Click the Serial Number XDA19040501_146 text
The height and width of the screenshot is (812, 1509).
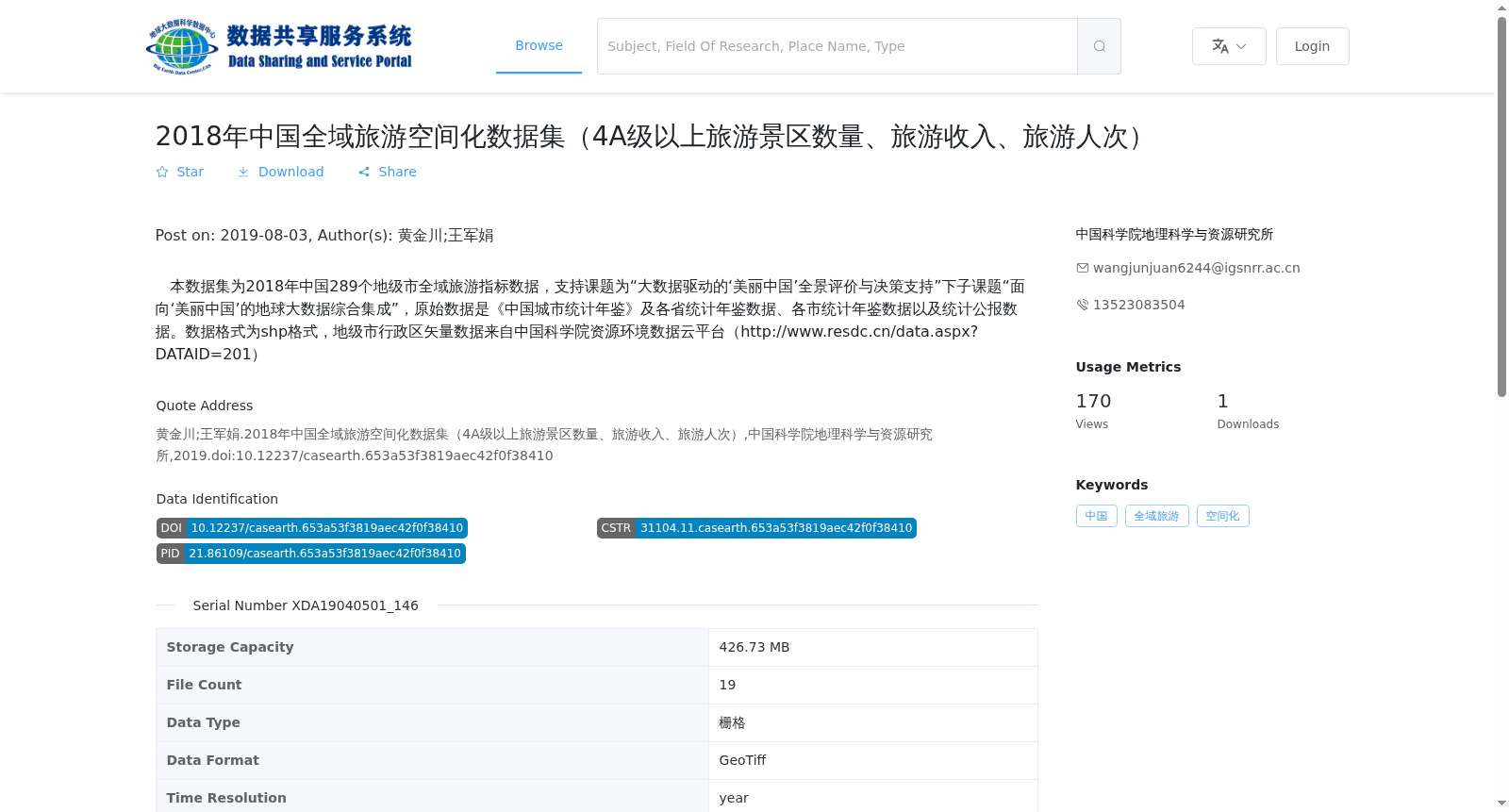306,605
